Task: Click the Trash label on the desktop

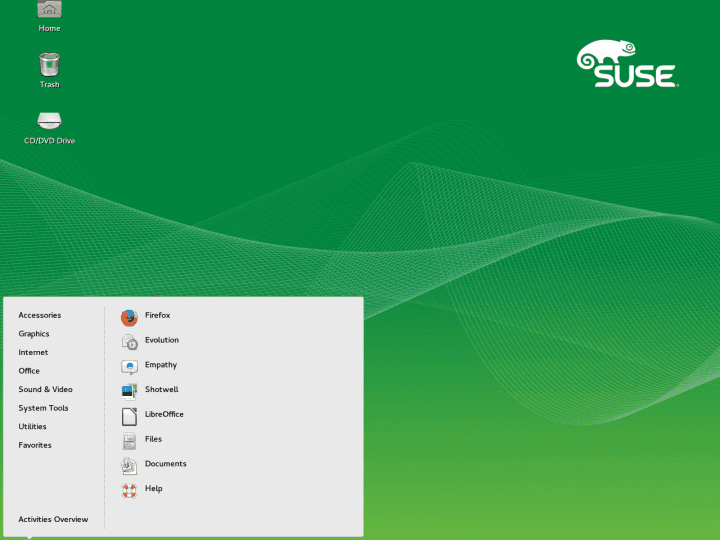Action: click(x=49, y=84)
